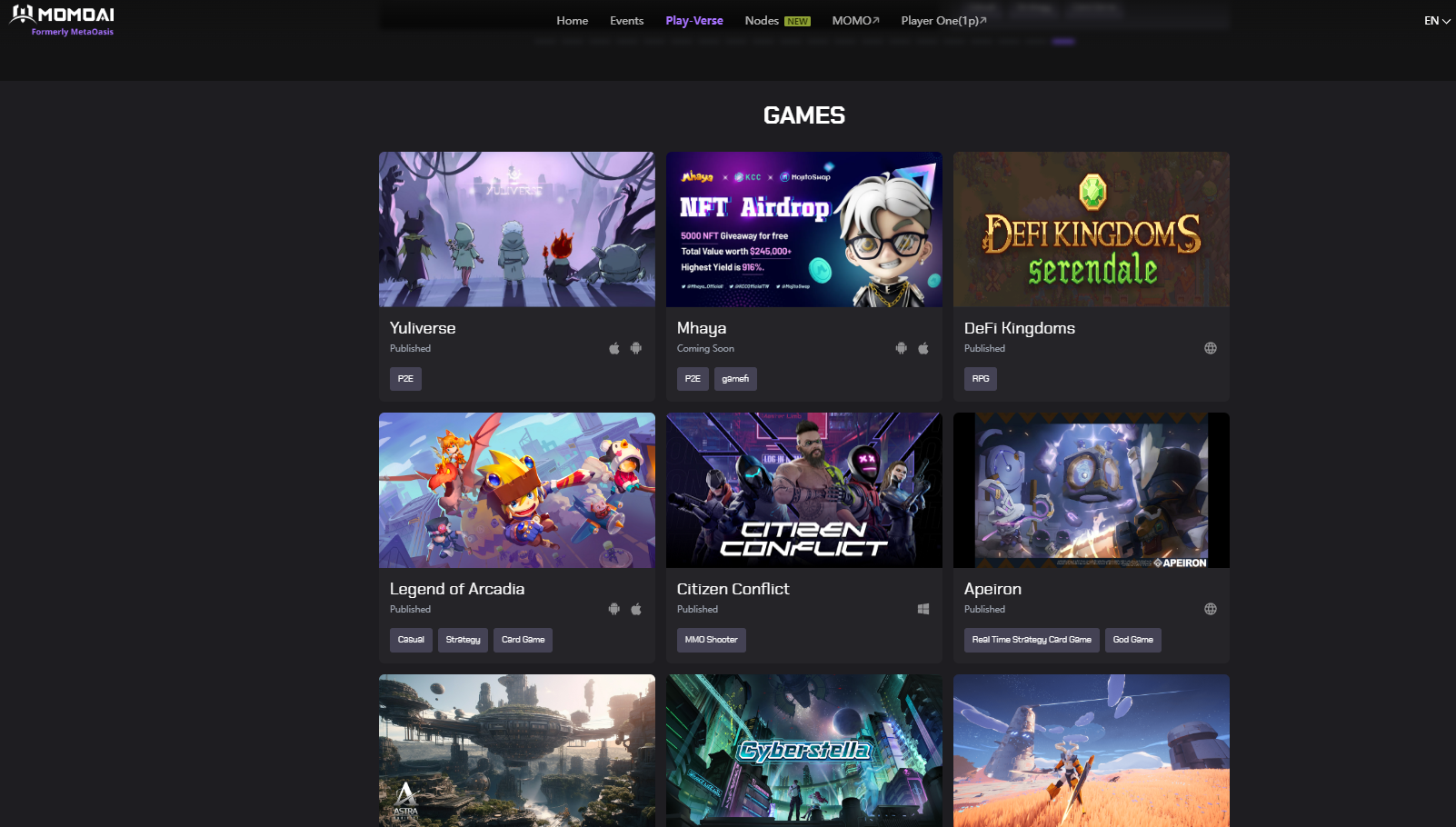Screen dimensions: 1456x827
Task: Open the MOMO external link
Action: 855,21
